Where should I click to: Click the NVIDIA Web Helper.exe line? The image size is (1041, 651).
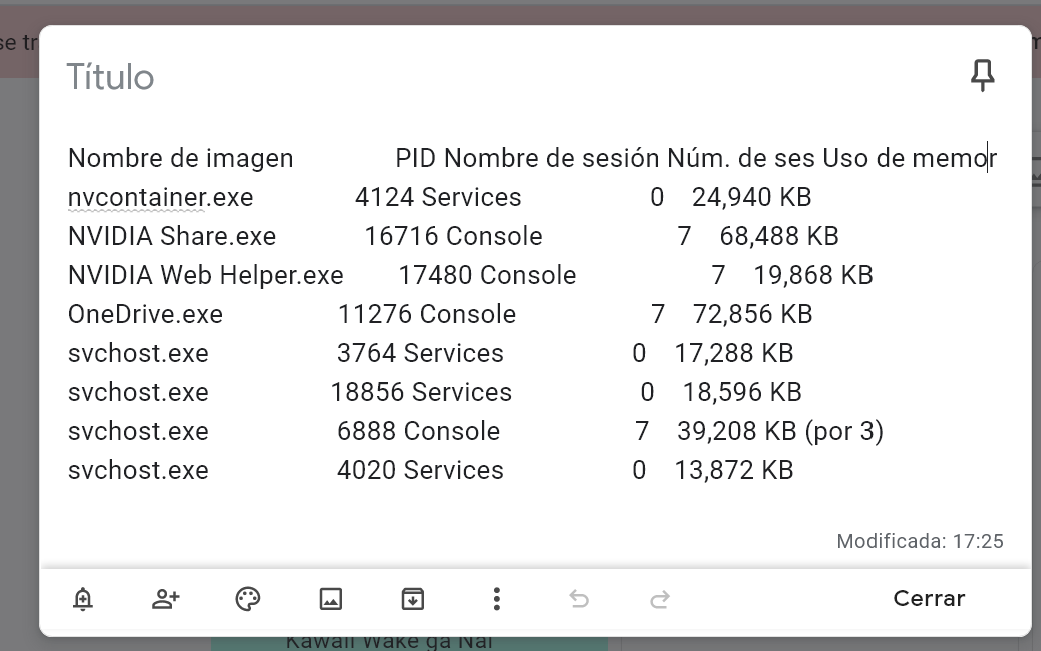(205, 275)
